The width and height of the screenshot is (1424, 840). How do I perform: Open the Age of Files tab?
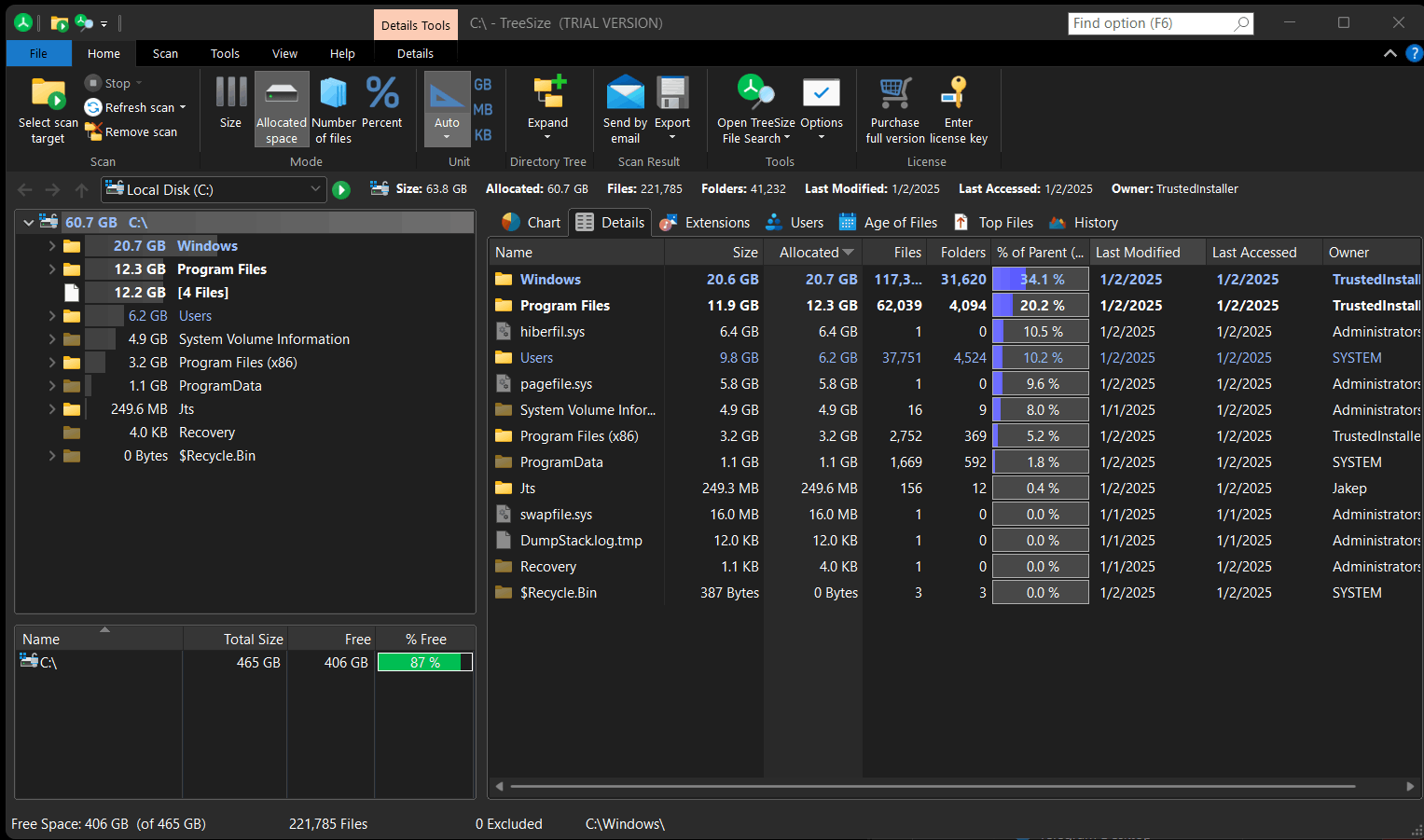coord(889,222)
